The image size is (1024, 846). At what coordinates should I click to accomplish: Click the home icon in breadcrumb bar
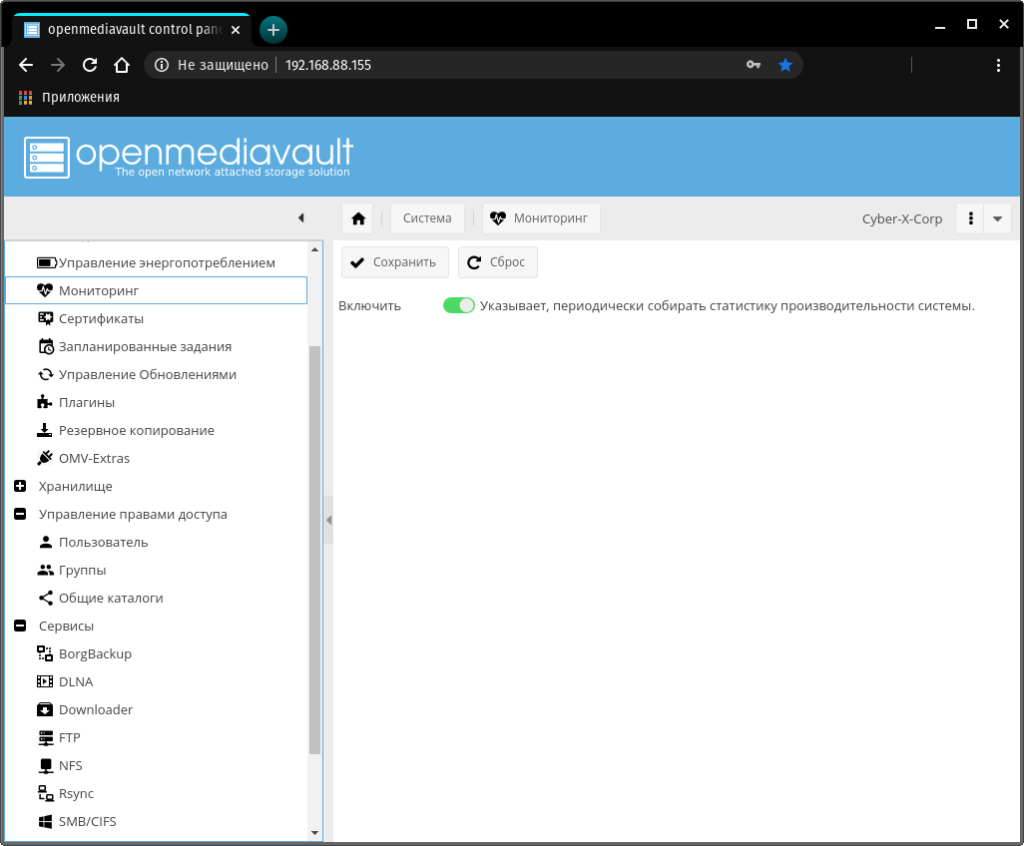tap(358, 219)
